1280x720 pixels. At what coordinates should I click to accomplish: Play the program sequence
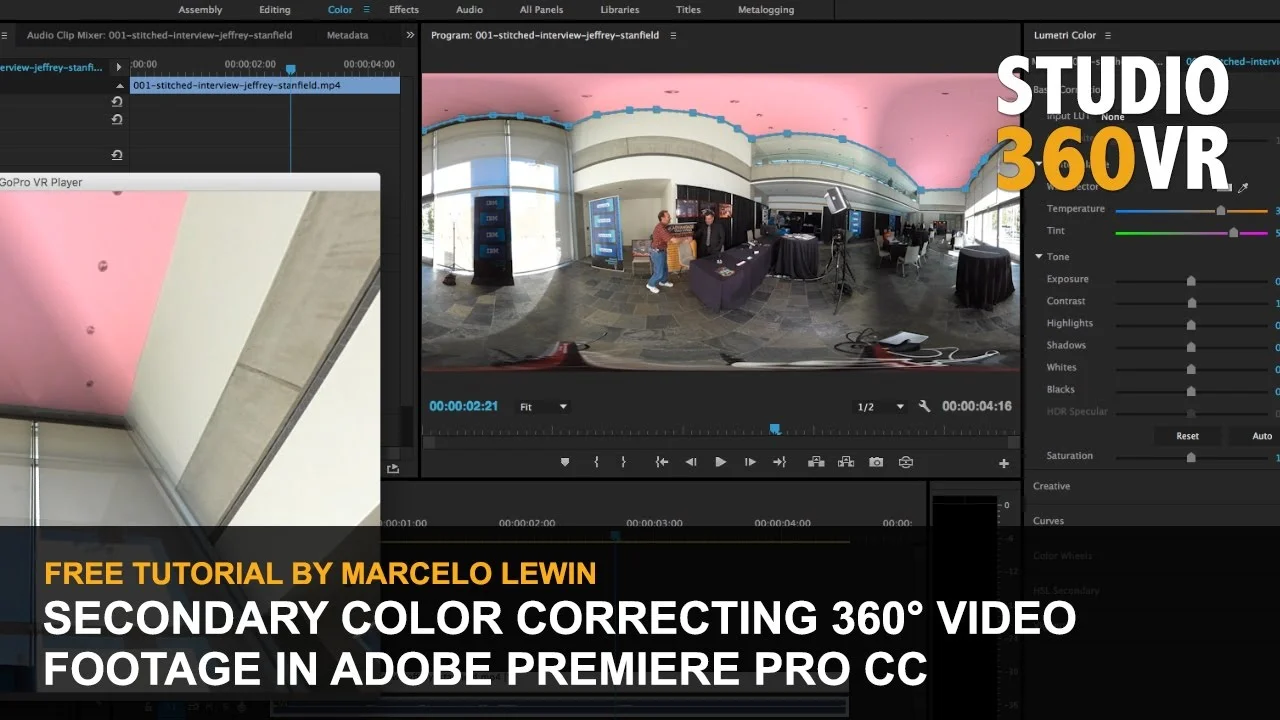click(720, 462)
